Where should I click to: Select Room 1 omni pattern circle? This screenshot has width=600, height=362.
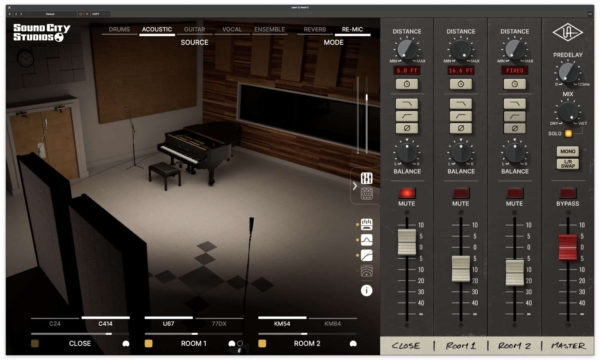point(240,344)
